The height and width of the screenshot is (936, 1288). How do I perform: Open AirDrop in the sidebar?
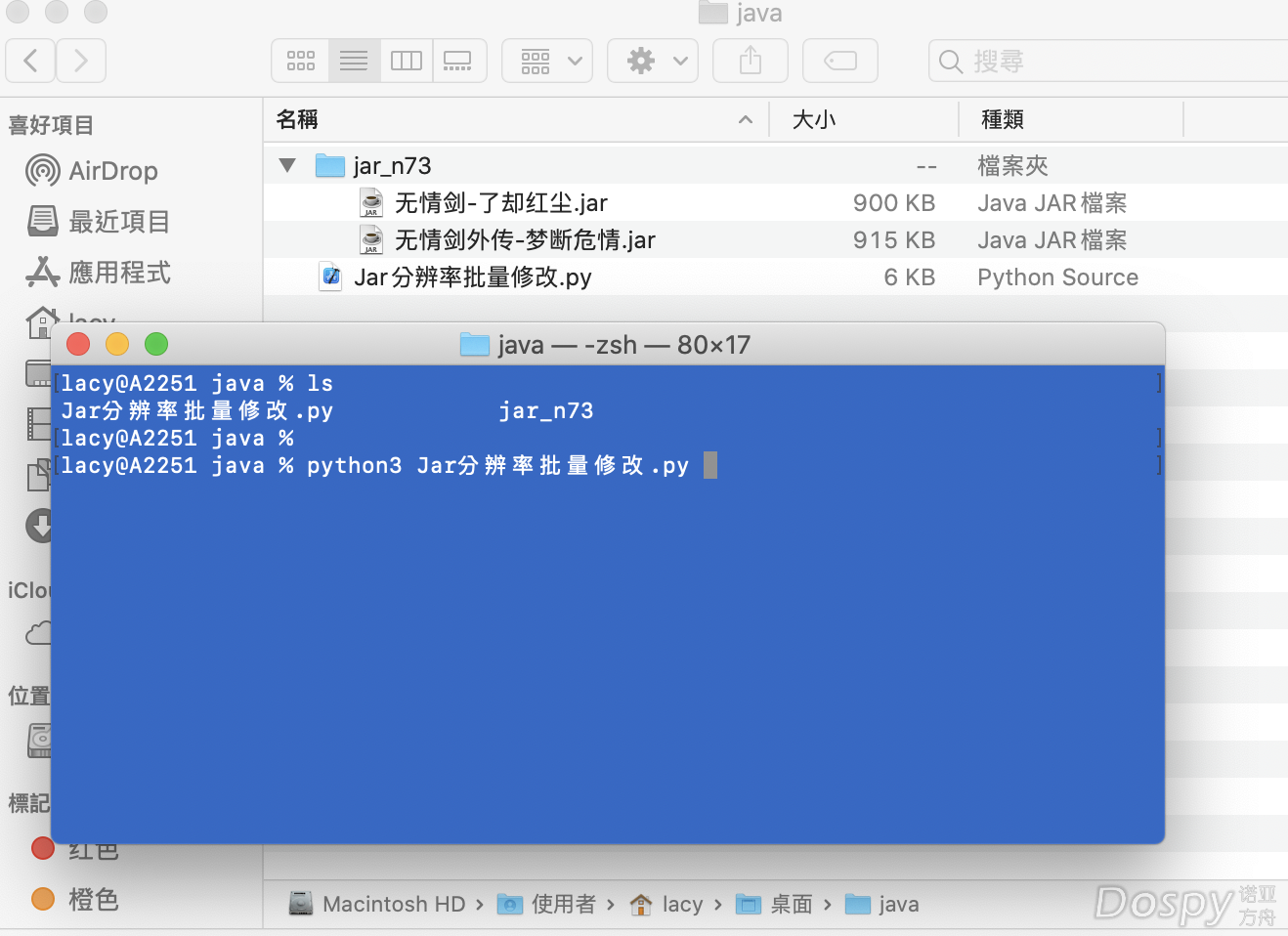(92, 171)
